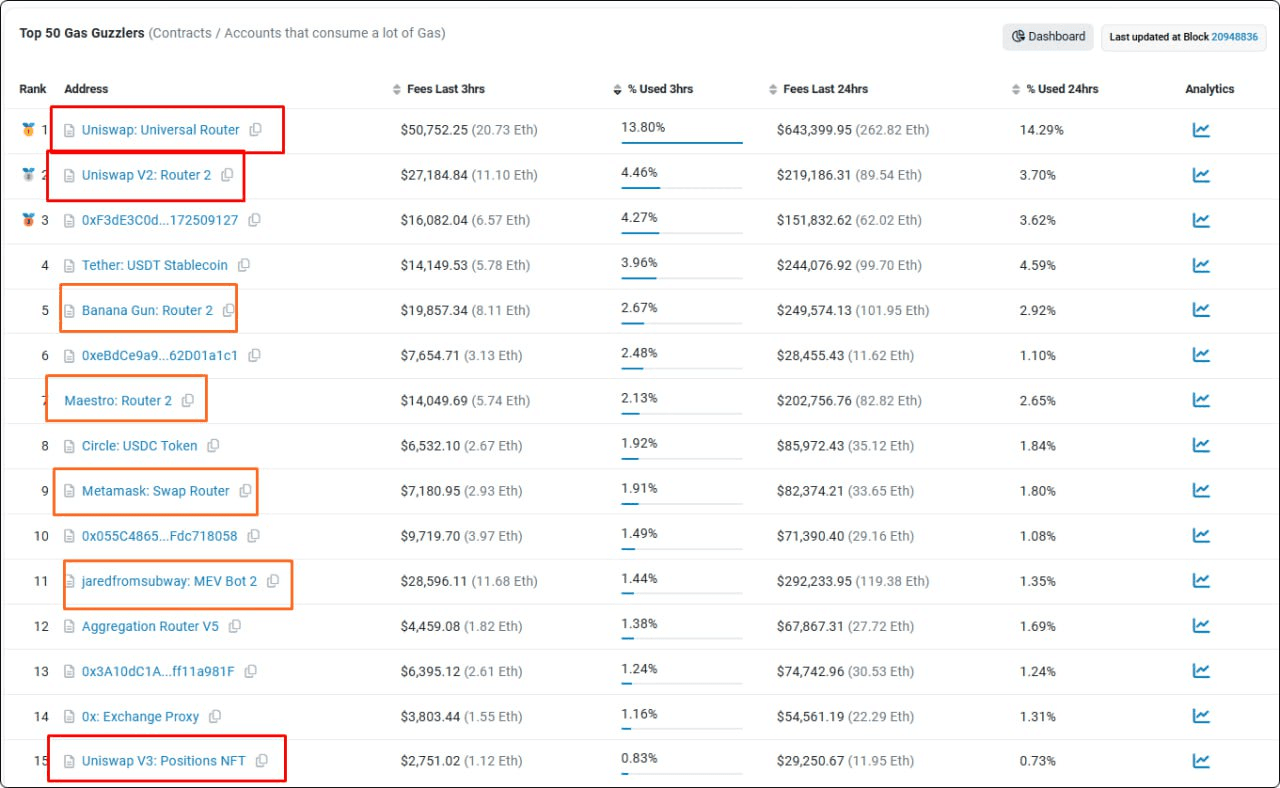Open Banana Gun: Router 2 address page
This screenshot has height=788, width=1280.
147,310
